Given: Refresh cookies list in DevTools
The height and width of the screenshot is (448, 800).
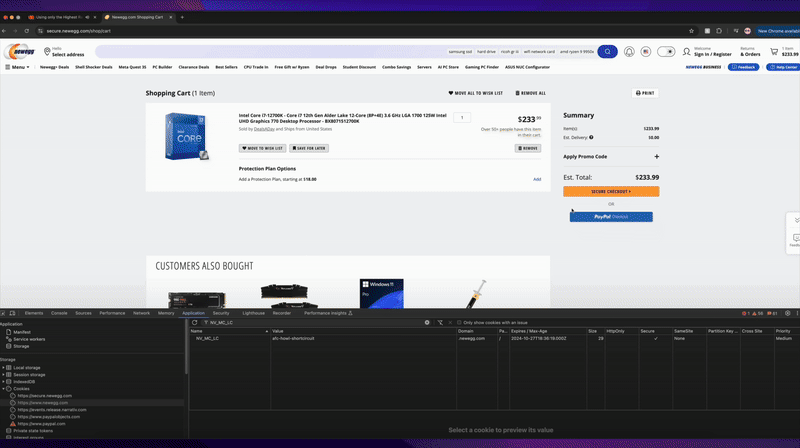Looking at the screenshot, I should point(193,323).
